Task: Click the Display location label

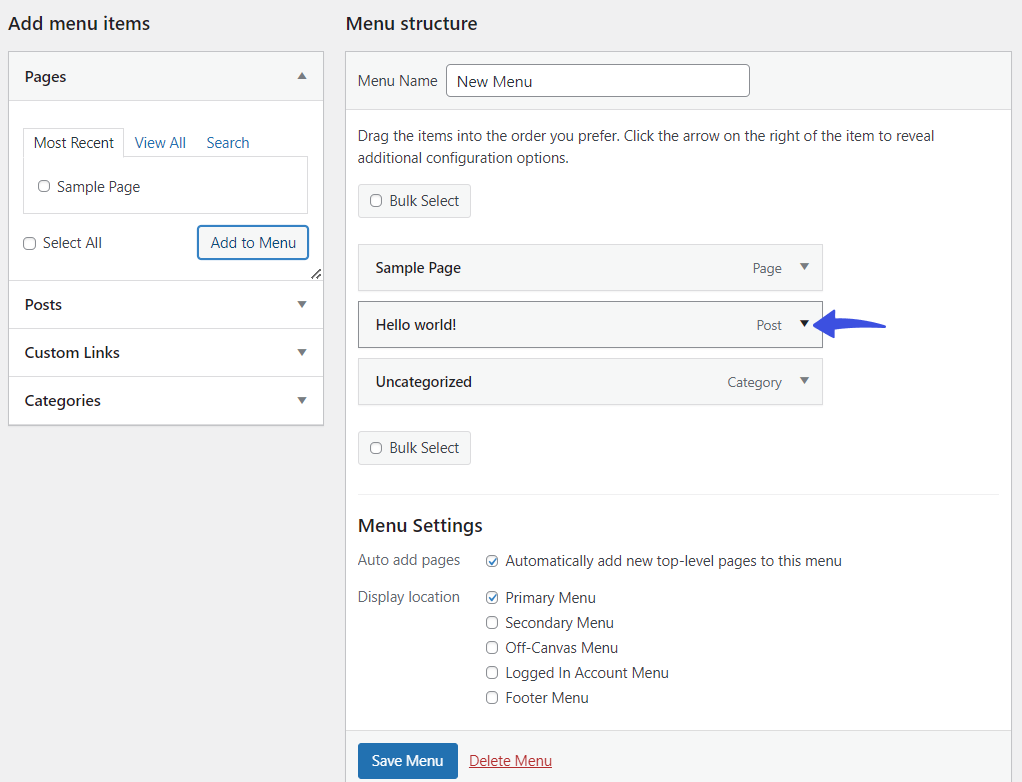Action: [409, 597]
